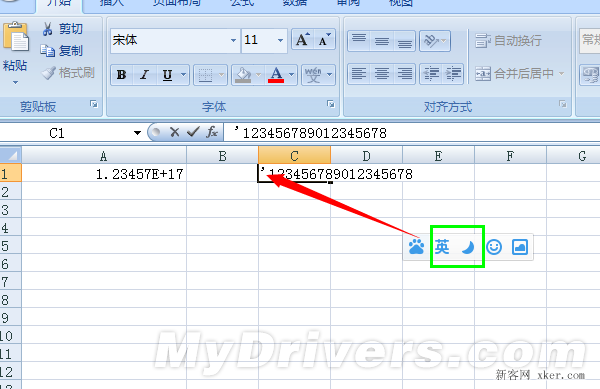Click the formula bar text '123456789012345678
The image size is (600, 389).
[310, 133]
